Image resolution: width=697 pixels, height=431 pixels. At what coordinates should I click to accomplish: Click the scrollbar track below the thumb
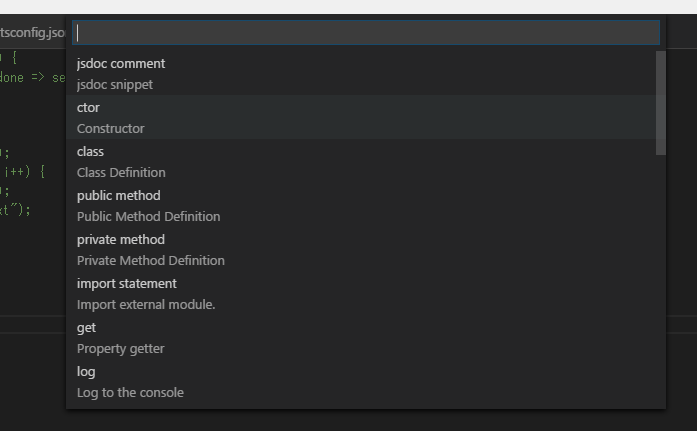(x=660, y=280)
